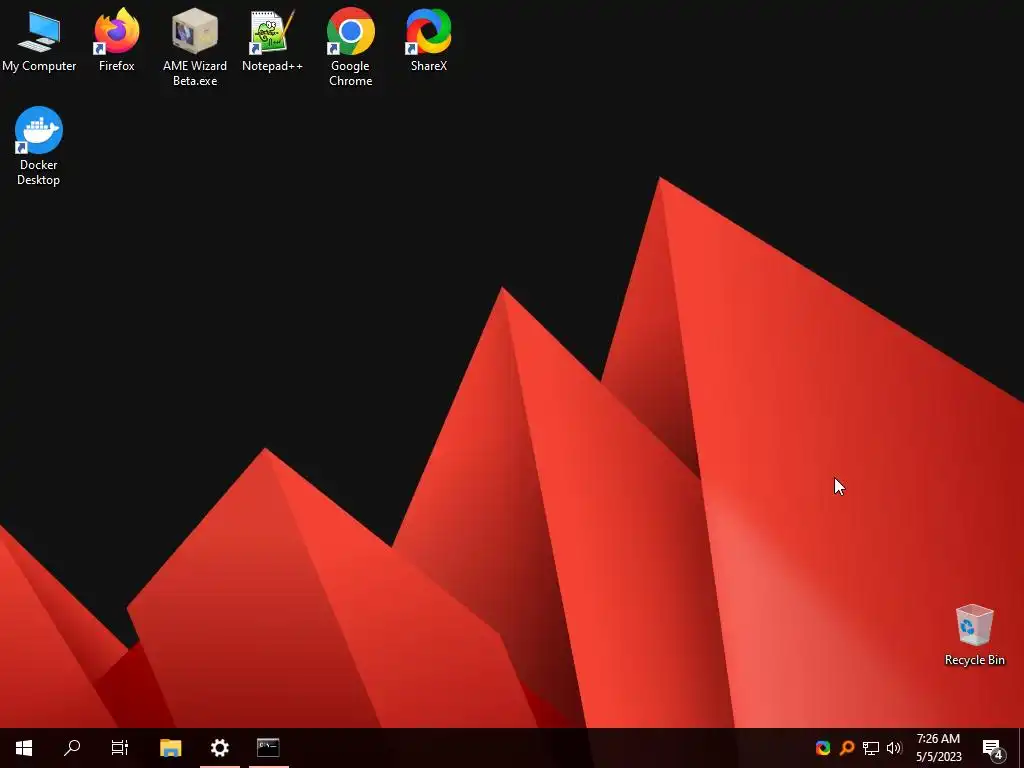
Task: Select the My Computer desktop icon
Action: 39,40
